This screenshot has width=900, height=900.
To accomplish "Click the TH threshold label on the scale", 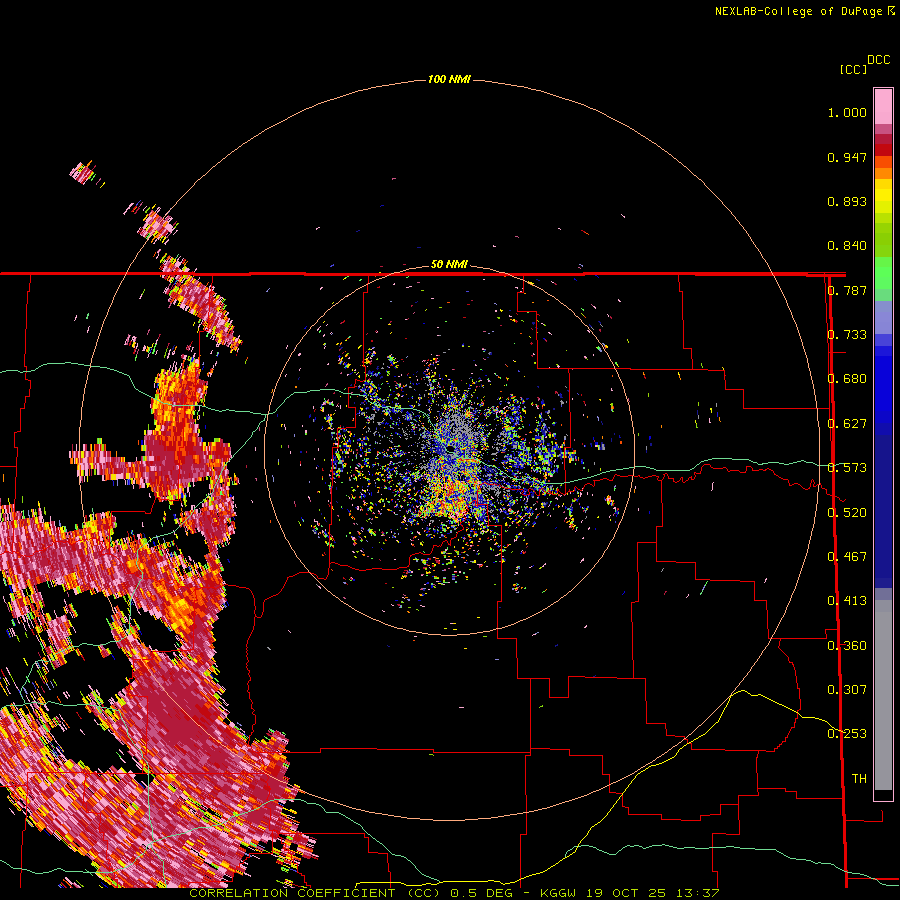I will pos(859,779).
